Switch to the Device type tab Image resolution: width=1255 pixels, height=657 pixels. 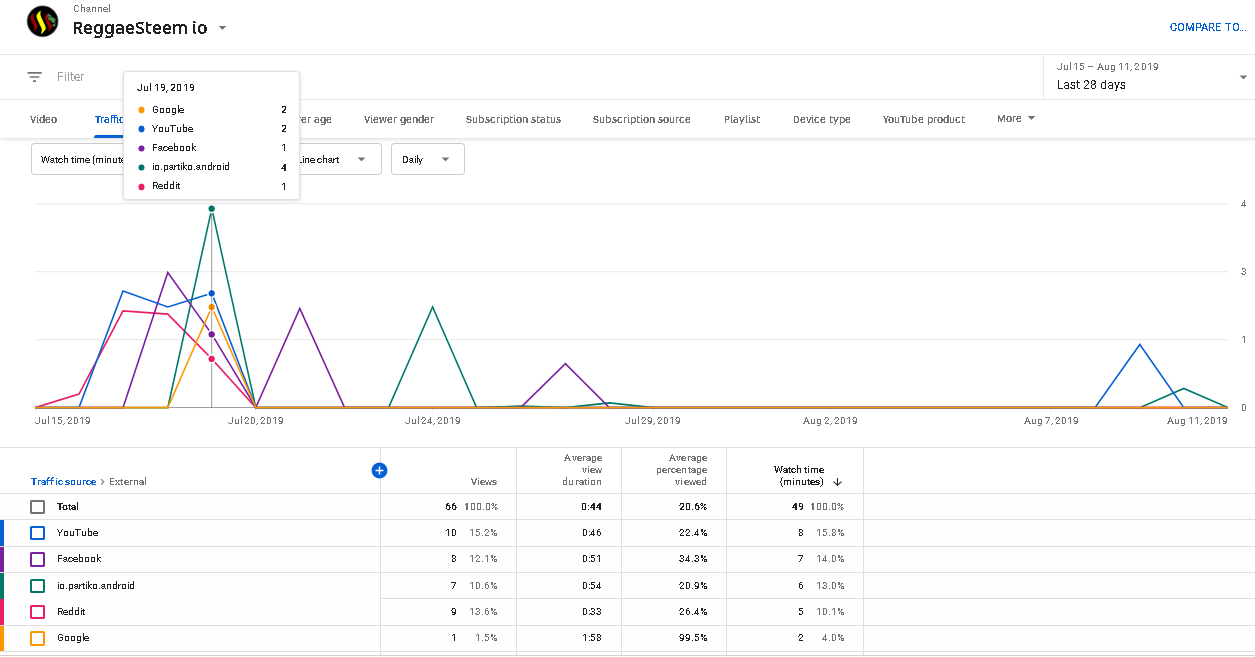click(x=822, y=119)
